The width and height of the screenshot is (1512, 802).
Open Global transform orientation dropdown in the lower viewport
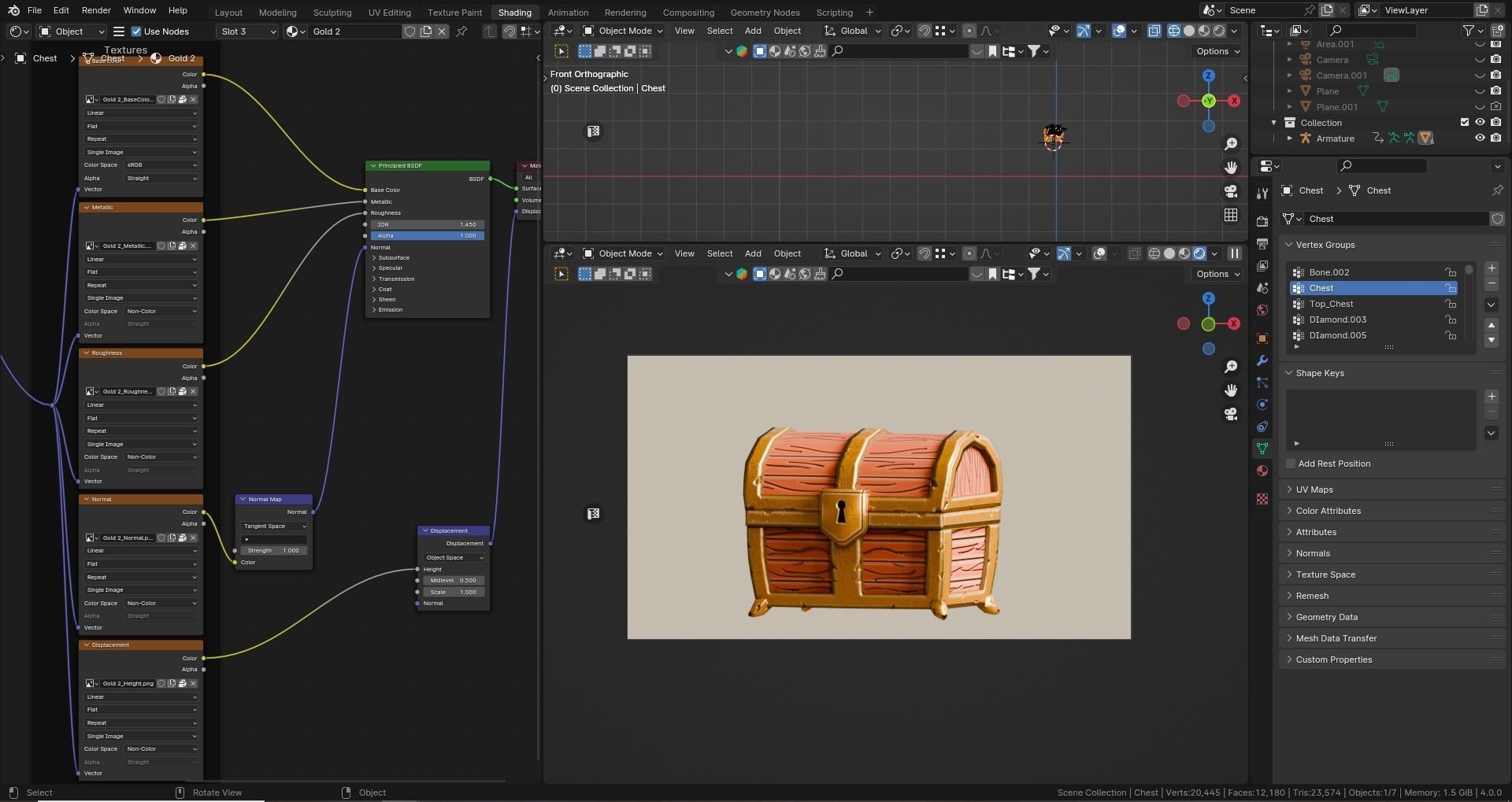click(x=852, y=253)
